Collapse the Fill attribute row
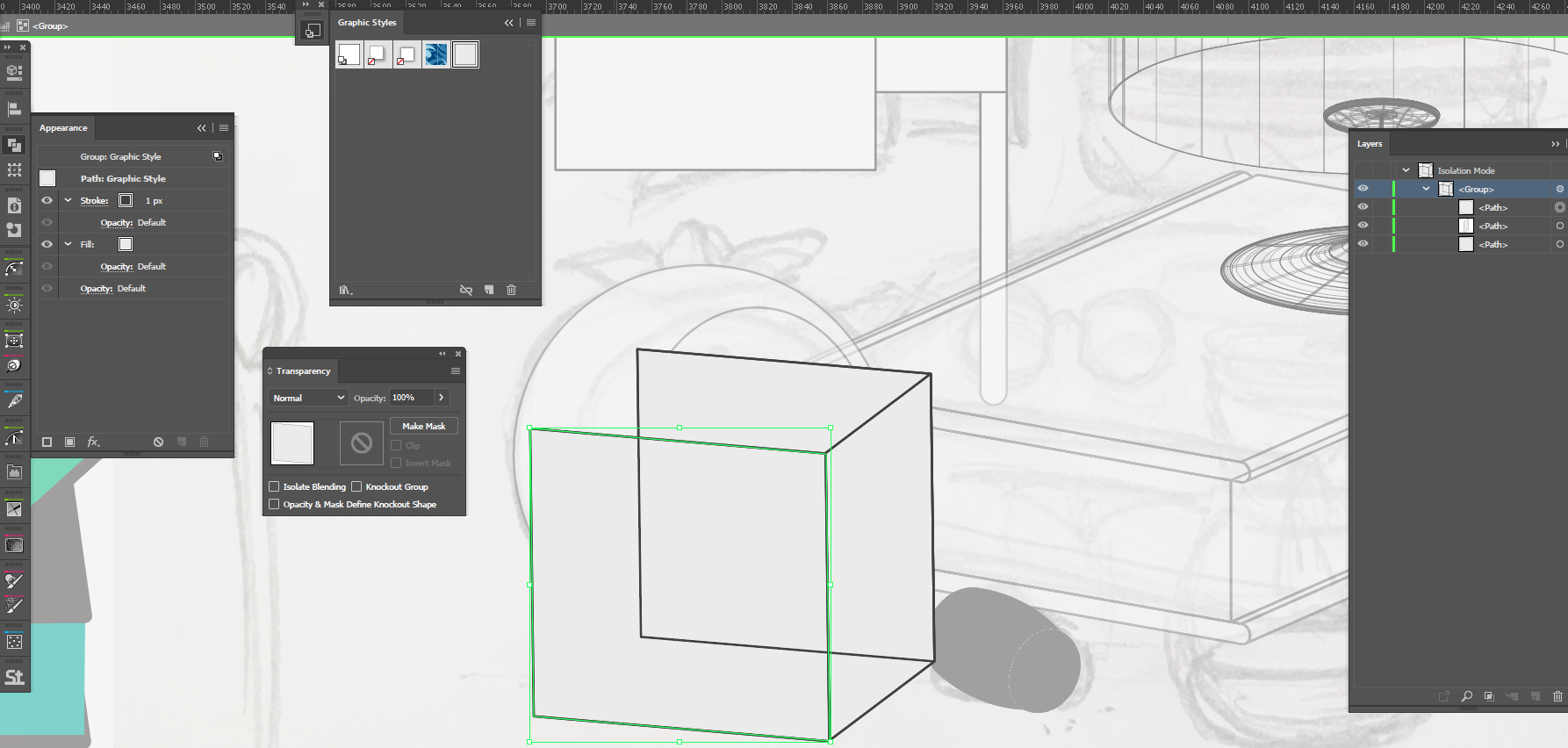The image size is (1568, 748). pos(68,244)
